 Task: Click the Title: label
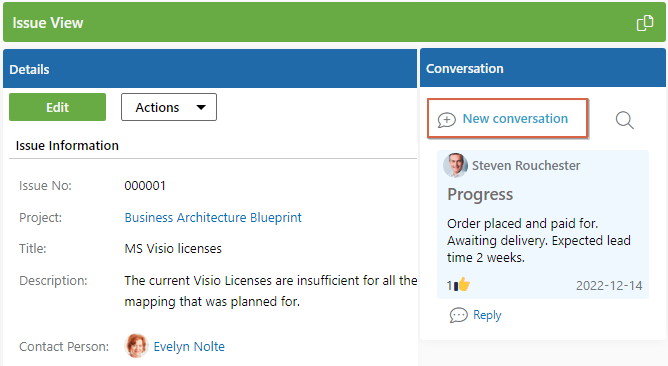click(33, 248)
